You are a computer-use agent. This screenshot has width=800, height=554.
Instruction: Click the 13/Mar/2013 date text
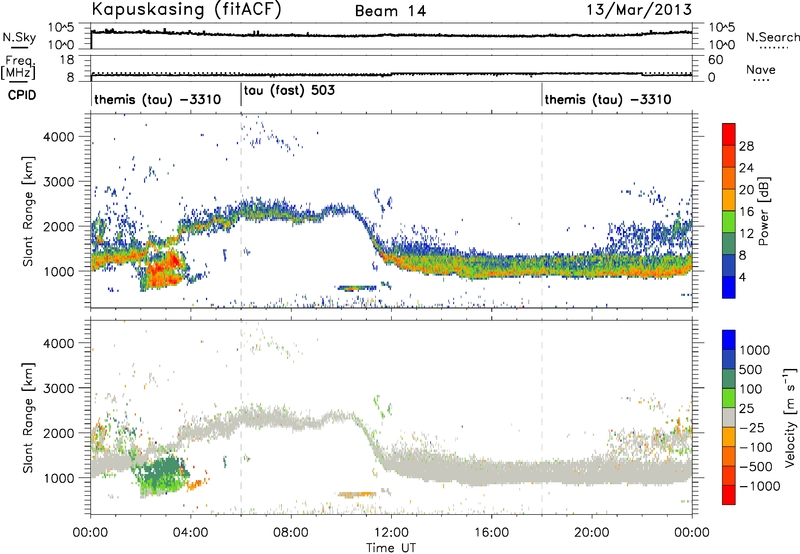tap(639, 9)
